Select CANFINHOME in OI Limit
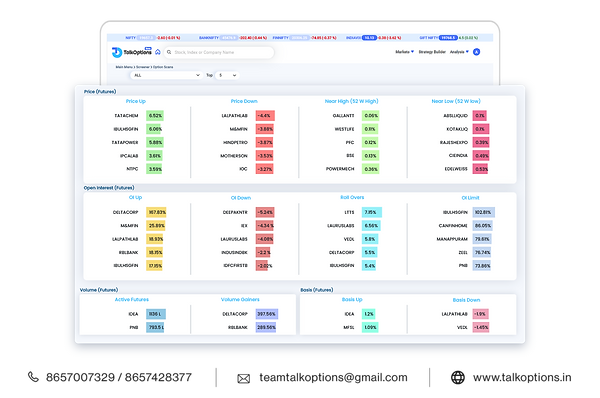600x398 pixels. coord(453,226)
